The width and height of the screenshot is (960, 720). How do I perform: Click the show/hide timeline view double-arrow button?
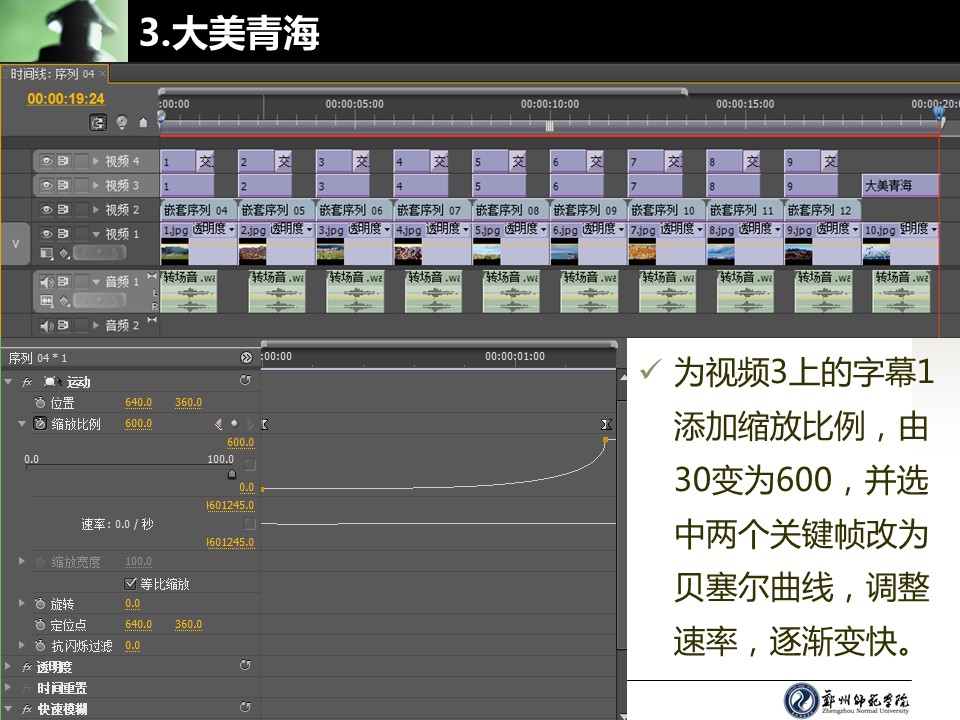click(x=246, y=358)
